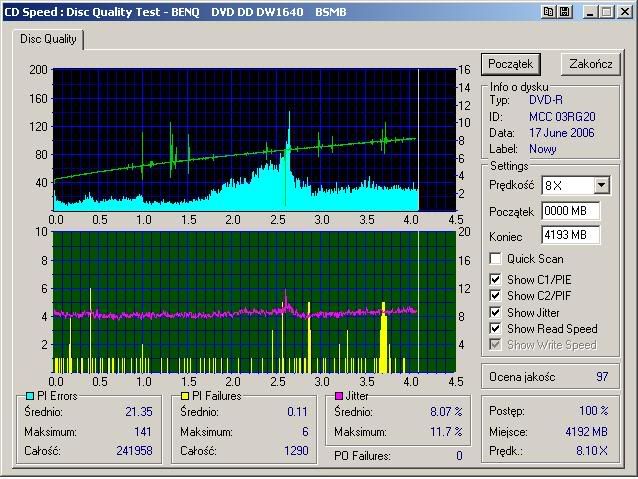
Task: Click the PI Failures Całość value 1290
Action: [x=296, y=451]
